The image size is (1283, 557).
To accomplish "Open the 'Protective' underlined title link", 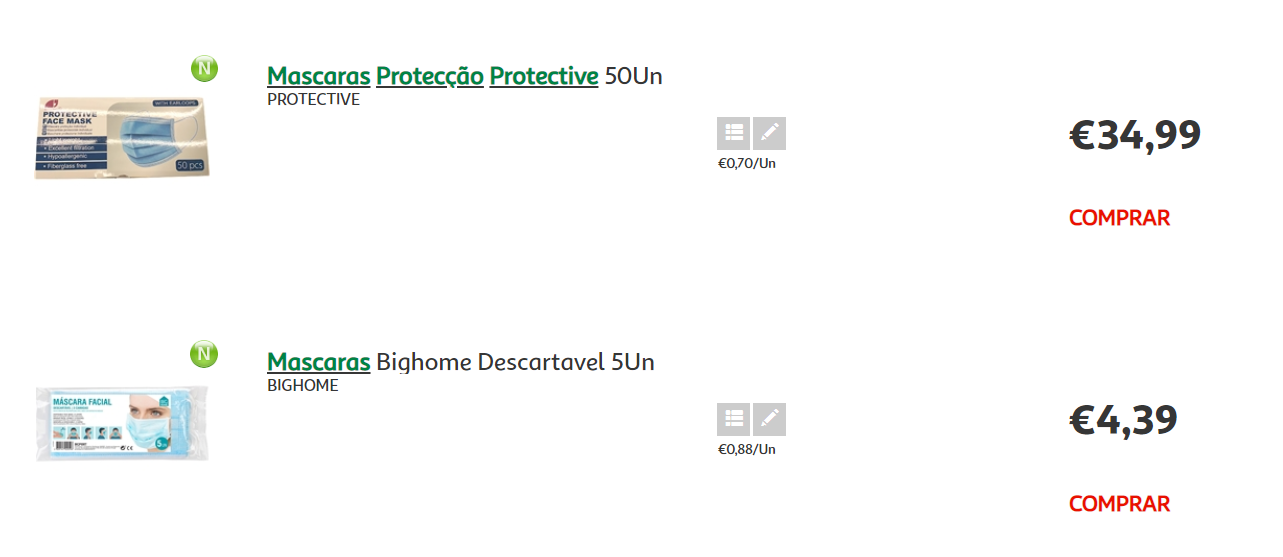I will pos(544,76).
